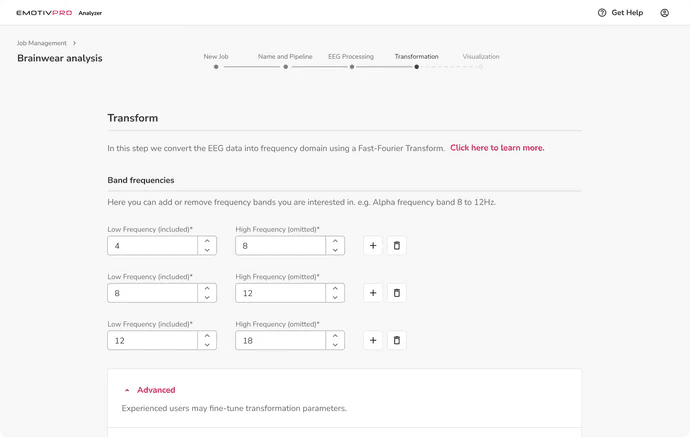This screenshot has width=690, height=438.
Task: Add a band after the 4–8 row
Action: click(373, 246)
